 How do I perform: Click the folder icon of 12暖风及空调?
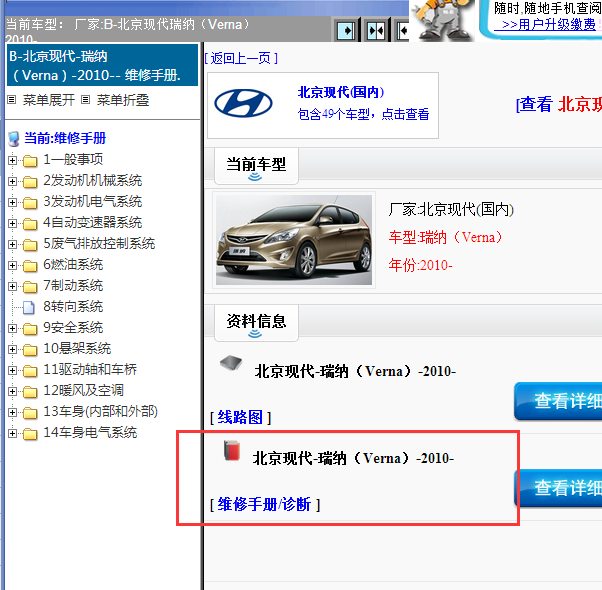30,392
